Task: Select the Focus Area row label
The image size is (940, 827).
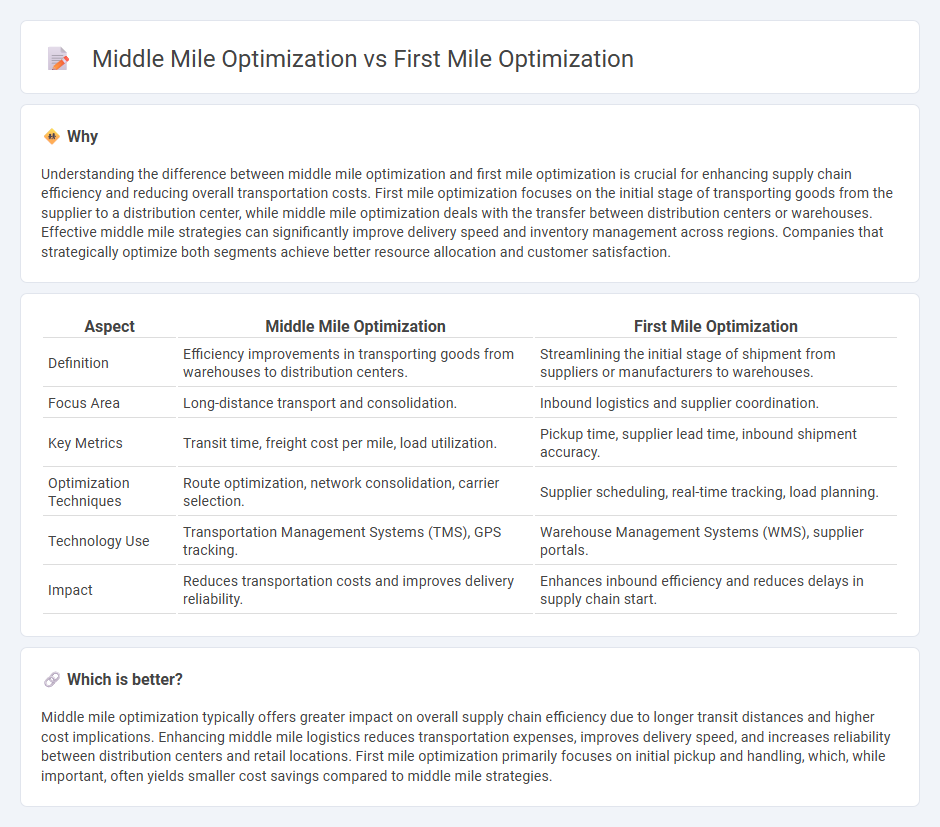Action: (84, 403)
